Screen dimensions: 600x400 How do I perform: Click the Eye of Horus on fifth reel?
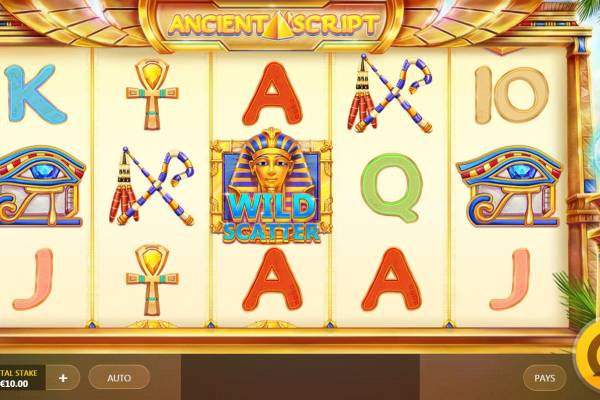[x=509, y=186]
